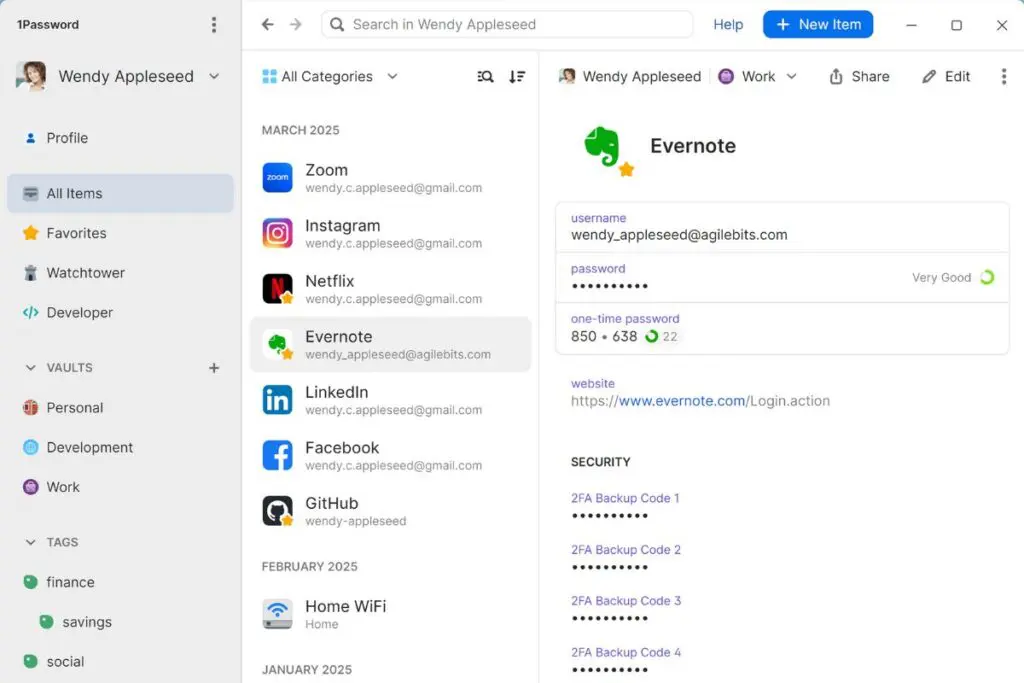Add a new vault with plus icon
The image size is (1024, 683).
click(214, 368)
